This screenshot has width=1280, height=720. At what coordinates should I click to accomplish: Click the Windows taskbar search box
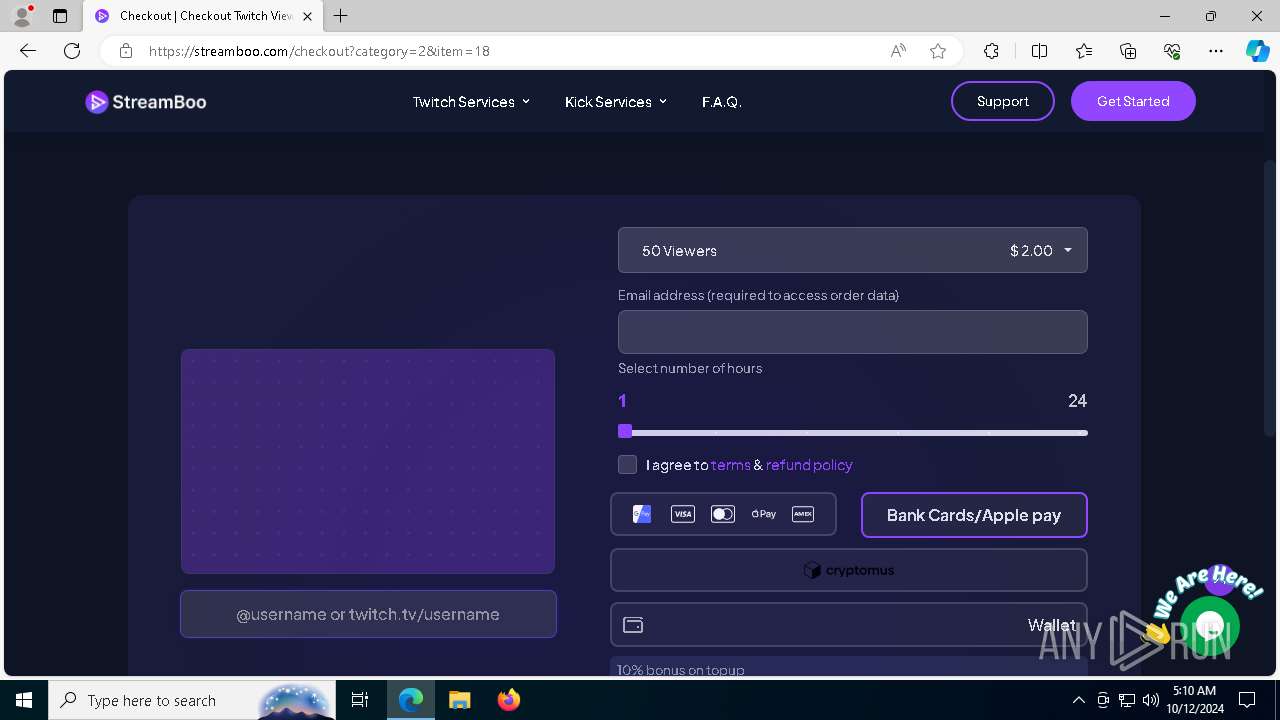coord(192,700)
